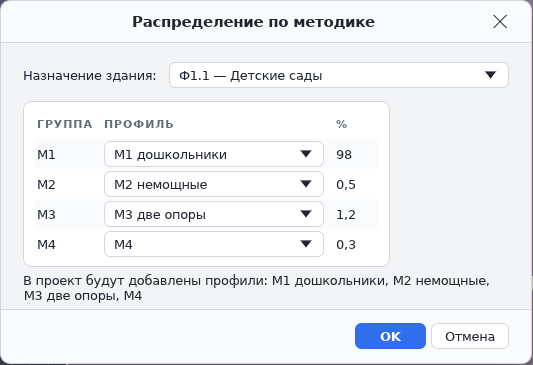This screenshot has height=365, width=533.
Task: Select the 0,3 percent value
Action: click(x=346, y=244)
